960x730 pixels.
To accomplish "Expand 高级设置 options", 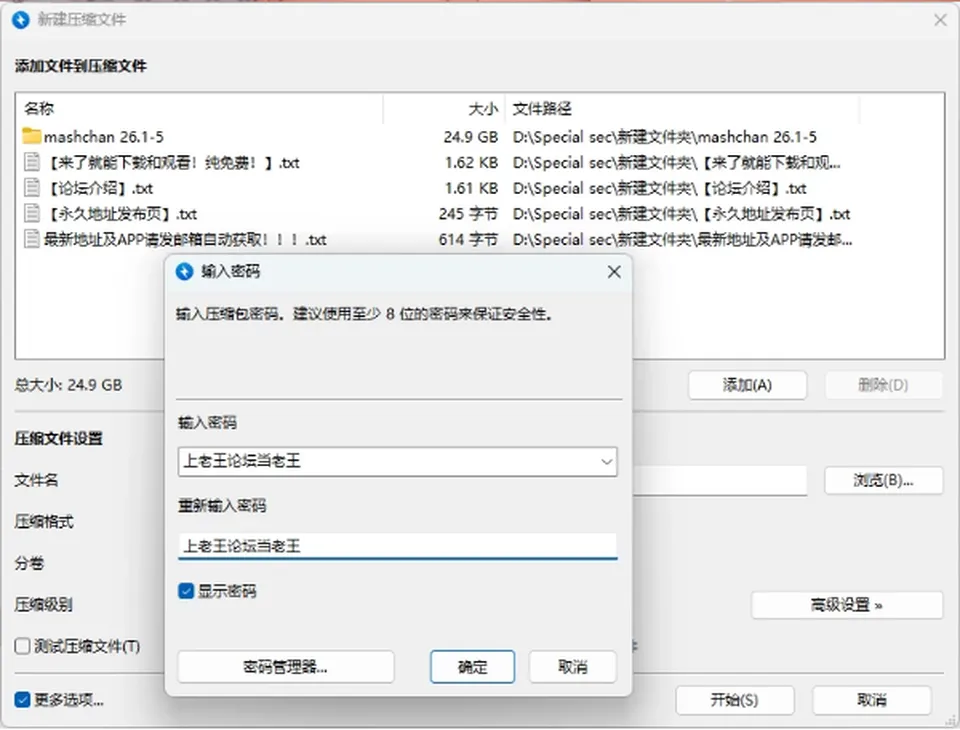I will point(847,606).
